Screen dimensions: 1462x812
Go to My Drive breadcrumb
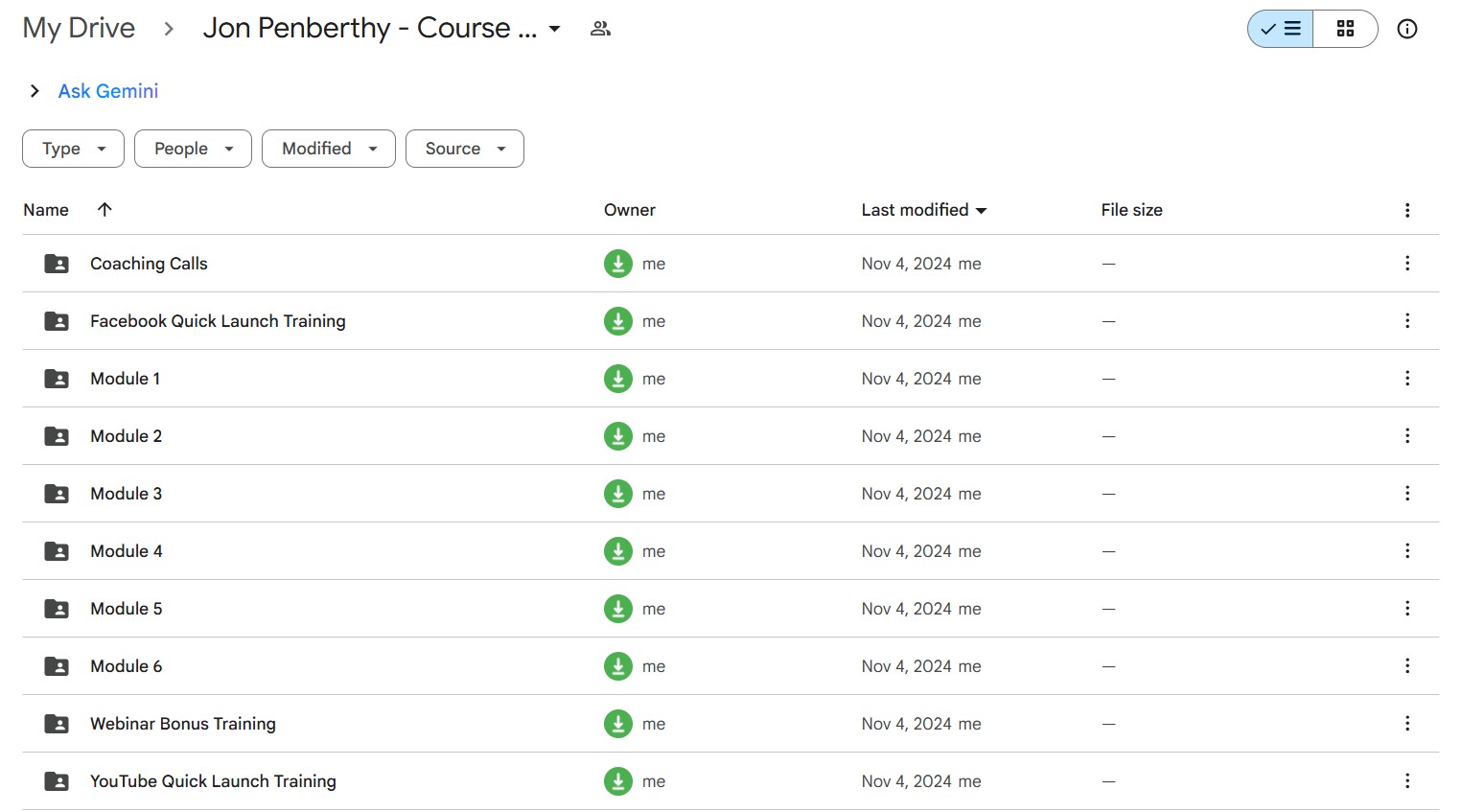79,29
